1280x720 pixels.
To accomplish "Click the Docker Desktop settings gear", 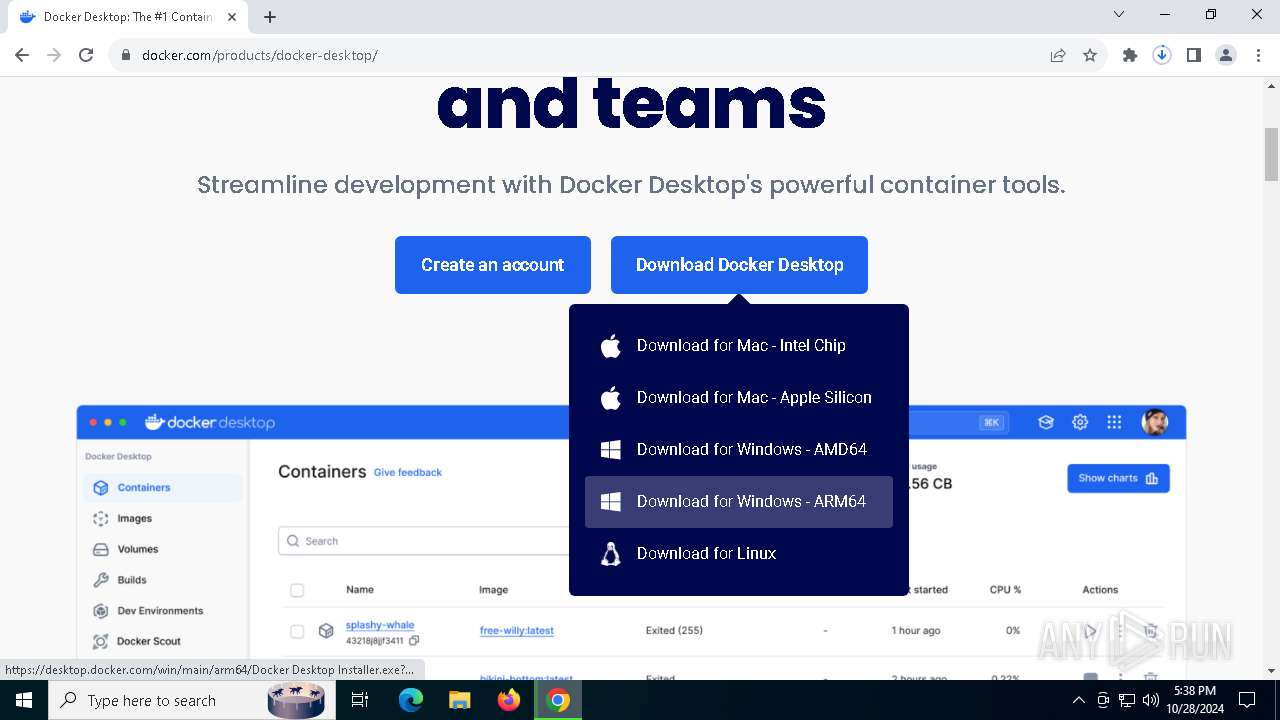I will pyautogui.click(x=1080, y=422).
